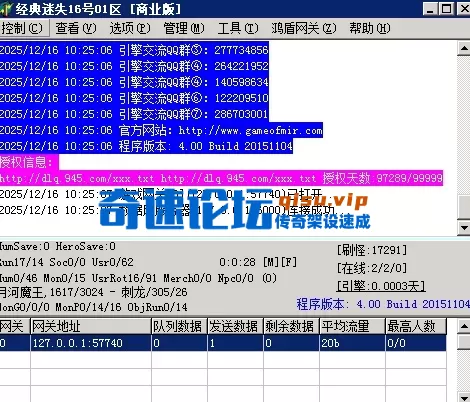Click the 20b average traffic cell
Image resolution: width=470 pixels, height=402 pixels.
[x=352, y=343]
